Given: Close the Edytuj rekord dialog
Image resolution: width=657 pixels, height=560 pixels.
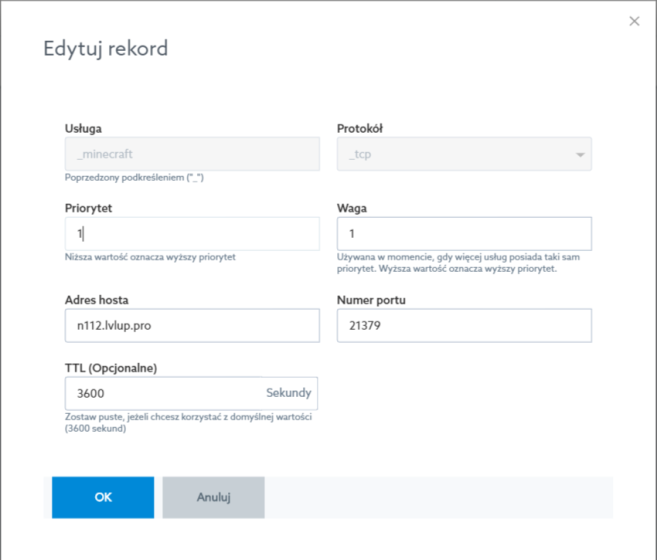Looking at the screenshot, I should (x=634, y=21).
